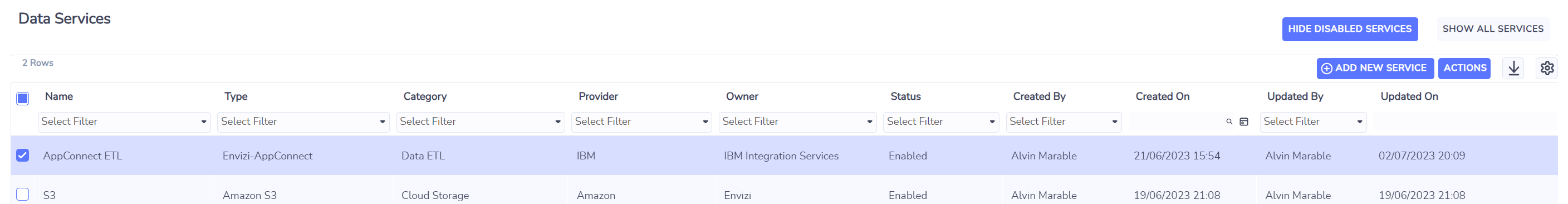Open the Provider filter dropdown
Image resolution: width=1568 pixels, height=204 pixels.
tap(641, 122)
